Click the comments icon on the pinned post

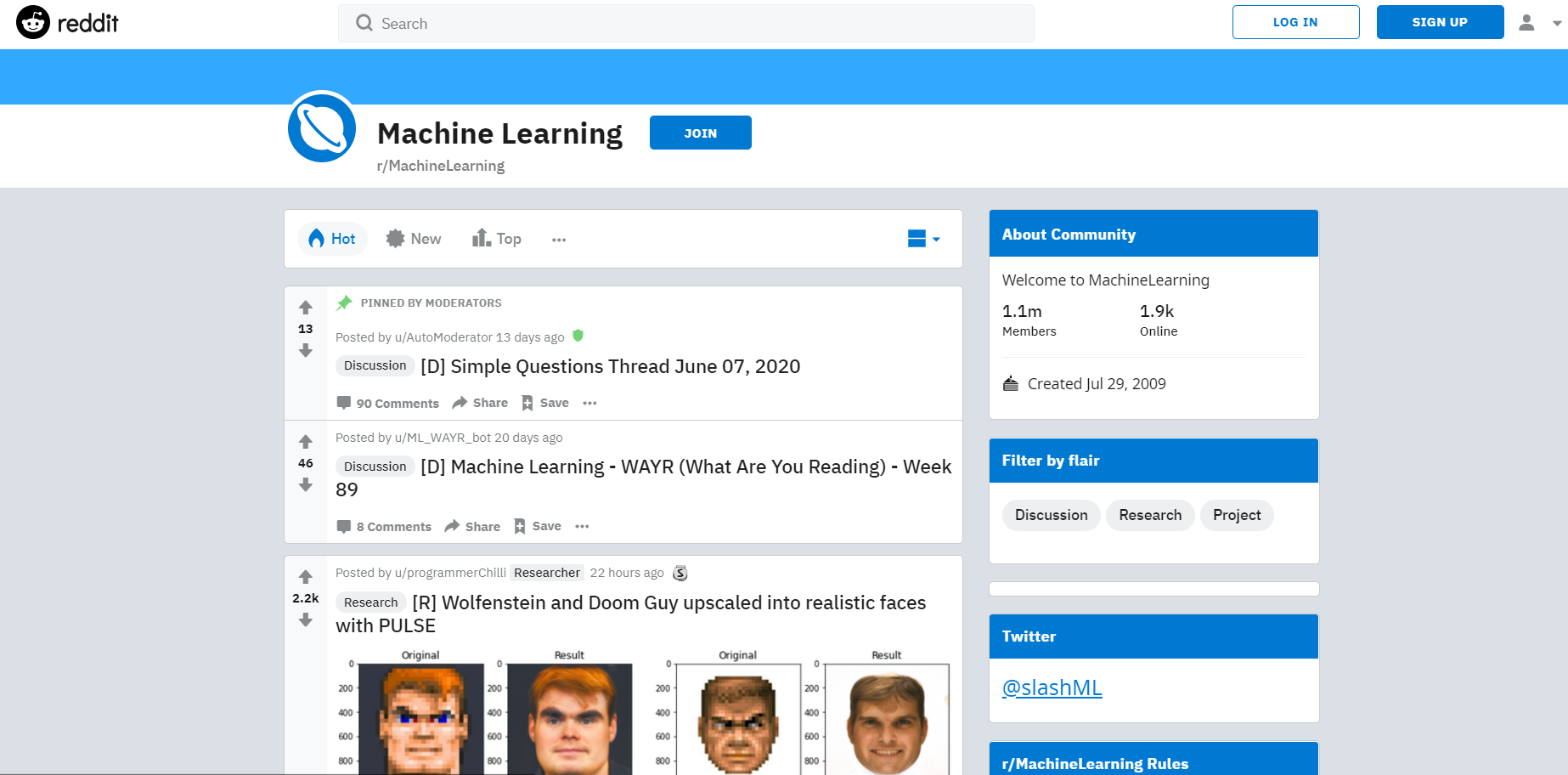click(344, 403)
